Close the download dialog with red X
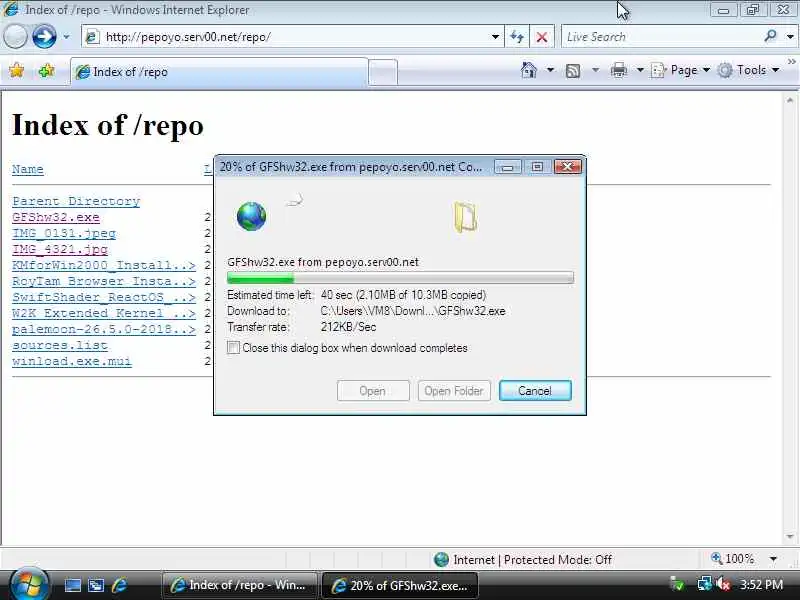Viewport: 800px width, 600px height. tap(567, 167)
